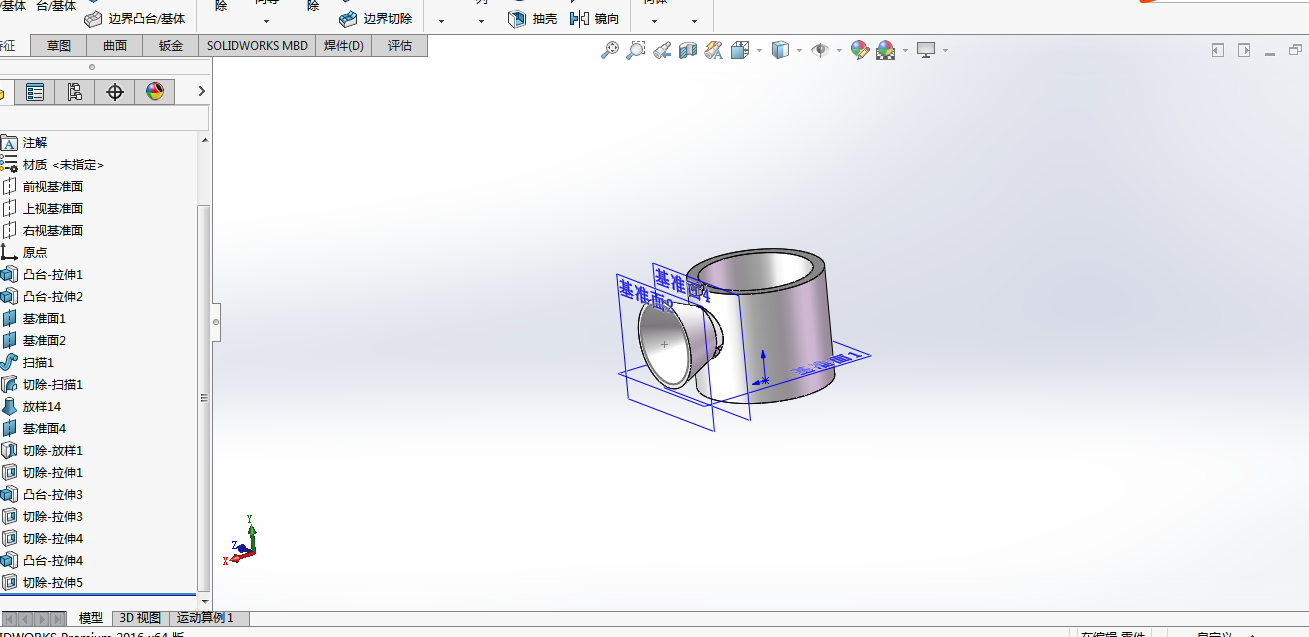Open the ConfigurationManager panel tab
Viewport: 1309px width, 637px height.
click(x=75, y=92)
